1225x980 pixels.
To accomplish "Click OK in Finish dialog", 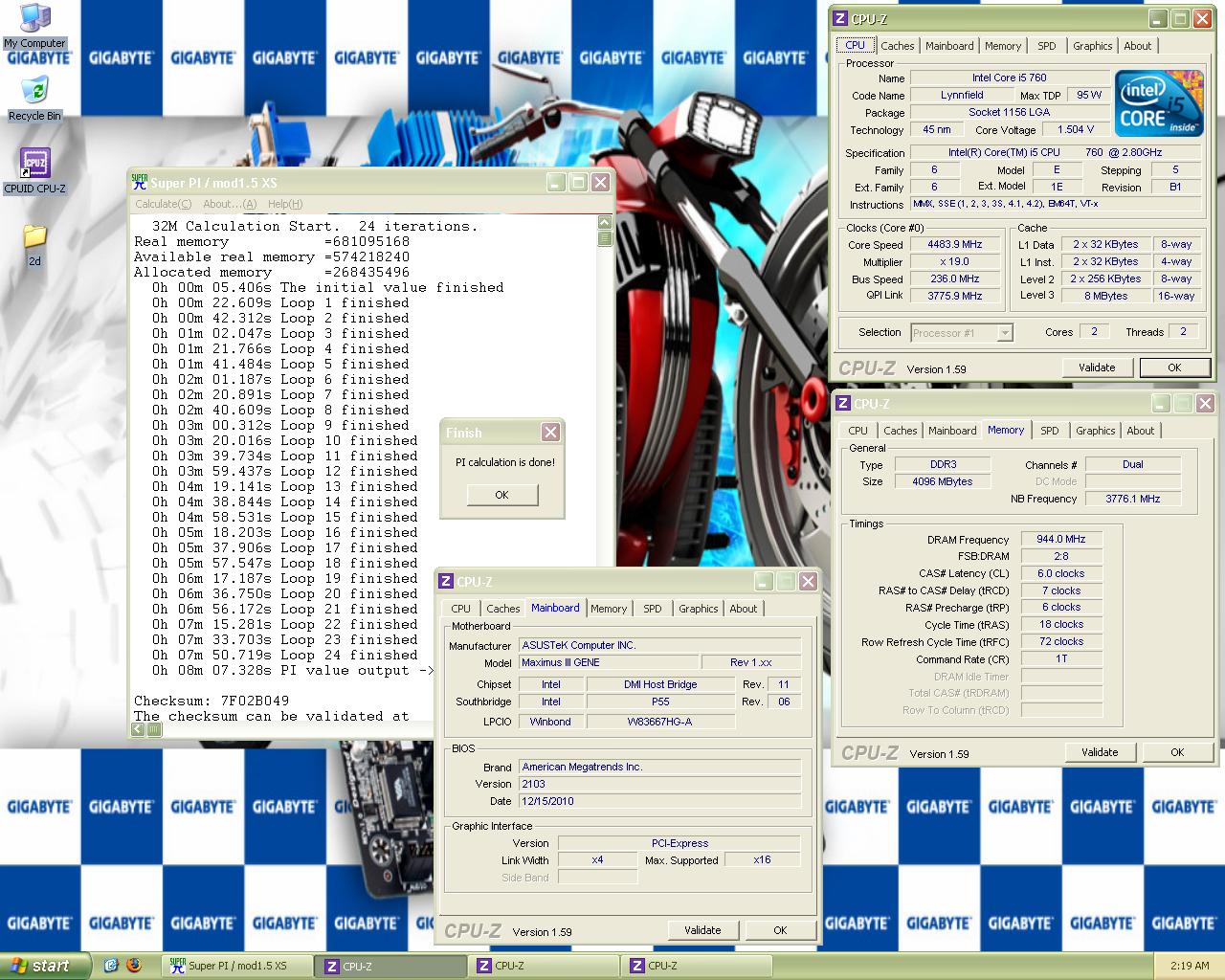I will click(502, 495).
